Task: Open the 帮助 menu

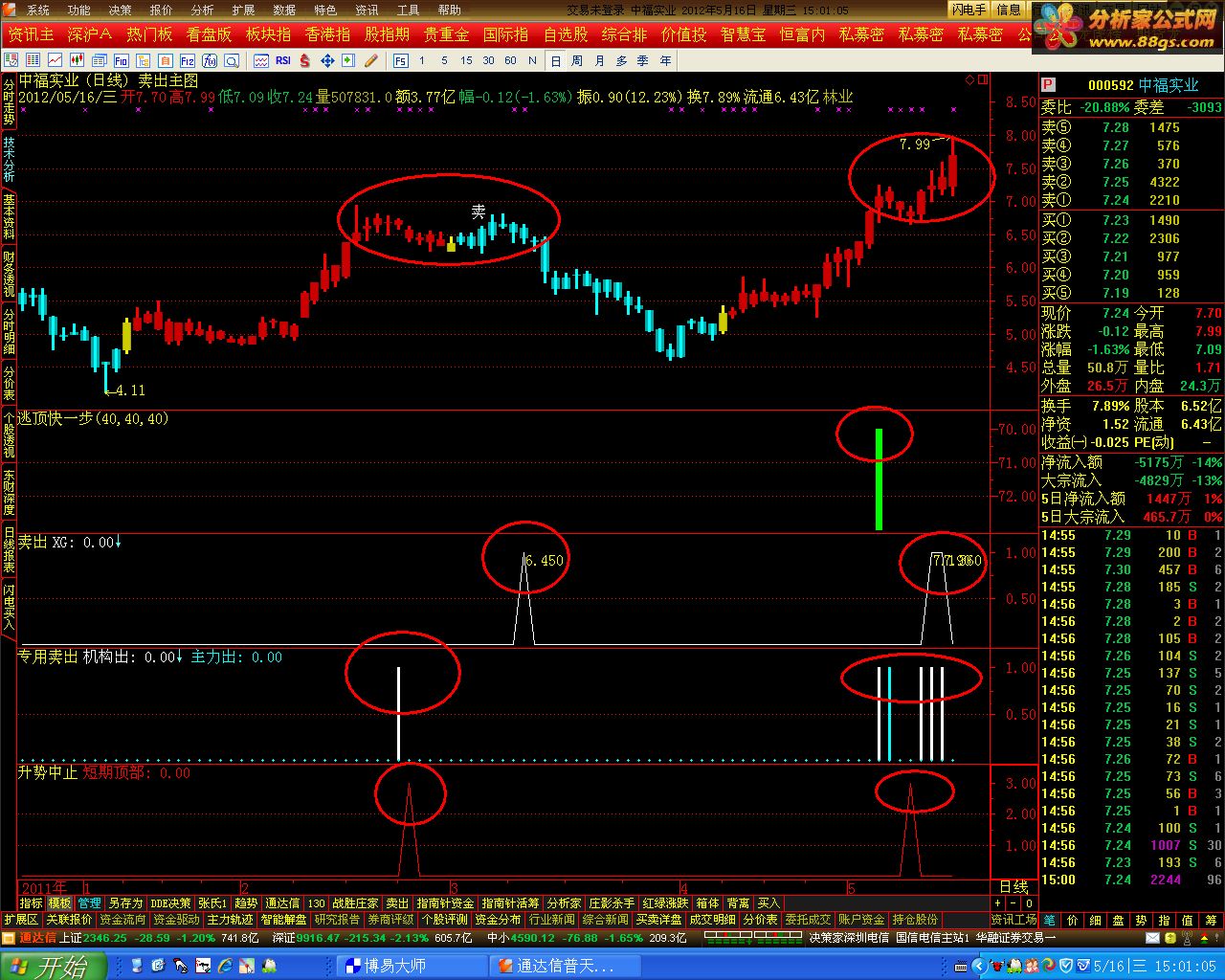Action: 449,11
